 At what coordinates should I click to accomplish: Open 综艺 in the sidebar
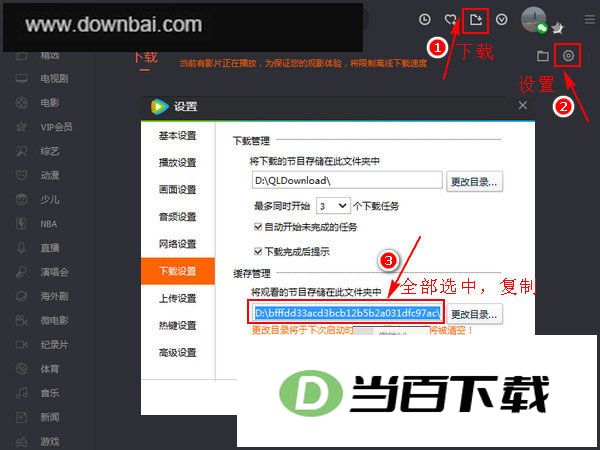pyautogui.click(x=50, y=152)
